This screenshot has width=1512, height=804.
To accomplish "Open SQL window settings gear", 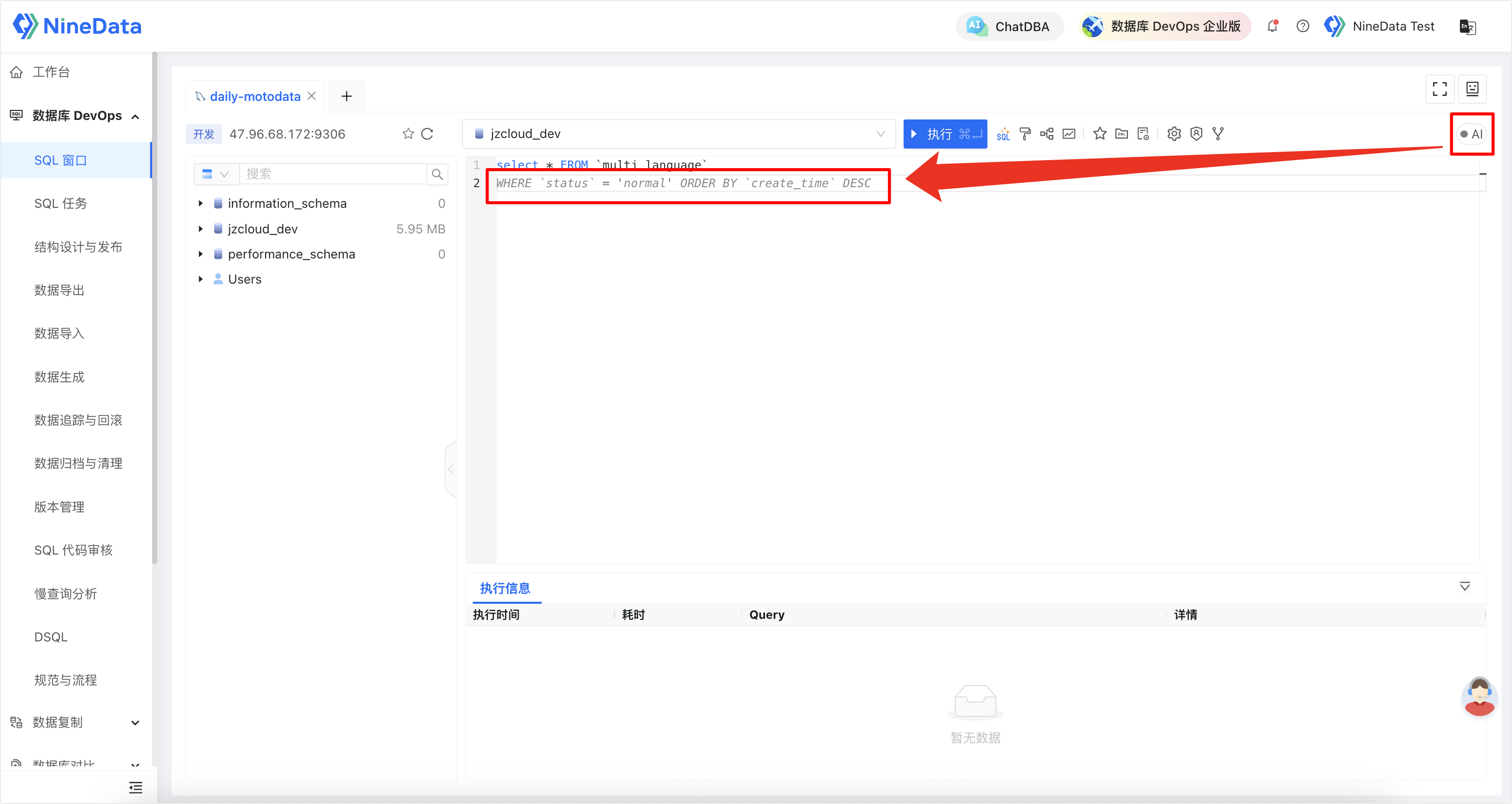I will 1174,134.
